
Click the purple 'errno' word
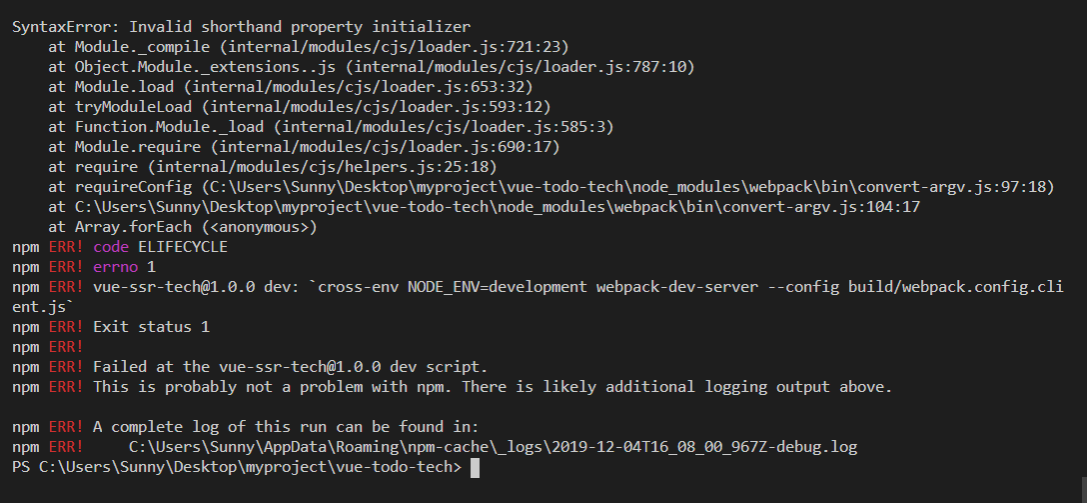116,267
